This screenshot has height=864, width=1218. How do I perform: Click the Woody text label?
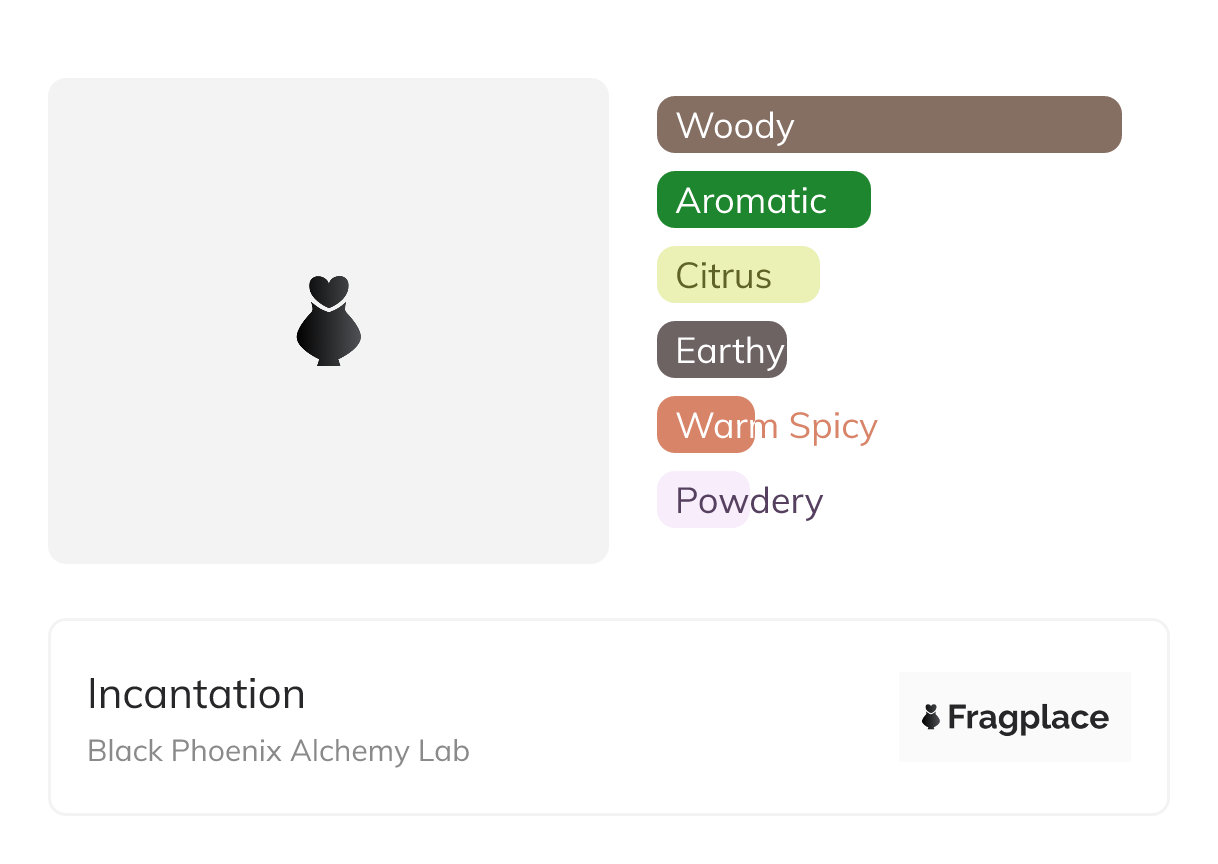tap(735, 126)
